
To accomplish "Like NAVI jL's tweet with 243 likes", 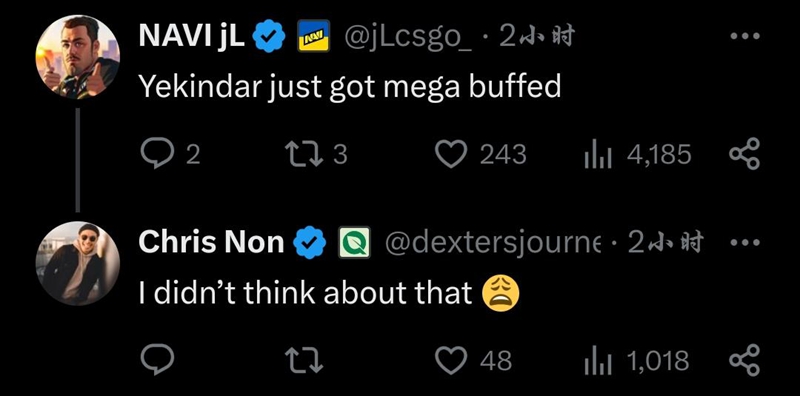I will (x=451, y=154).
